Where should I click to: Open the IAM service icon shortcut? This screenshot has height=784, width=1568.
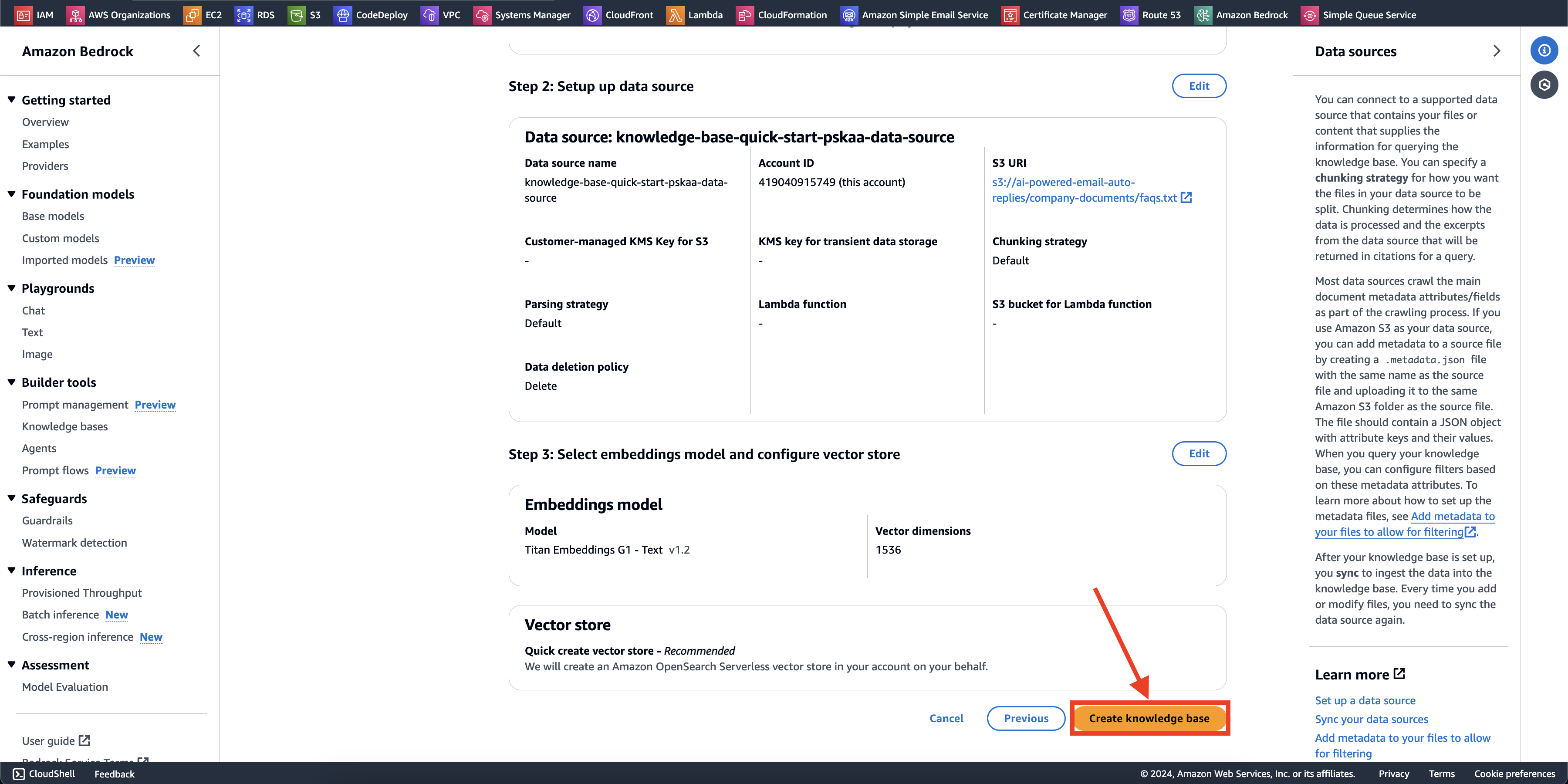(x=23, y=15)
